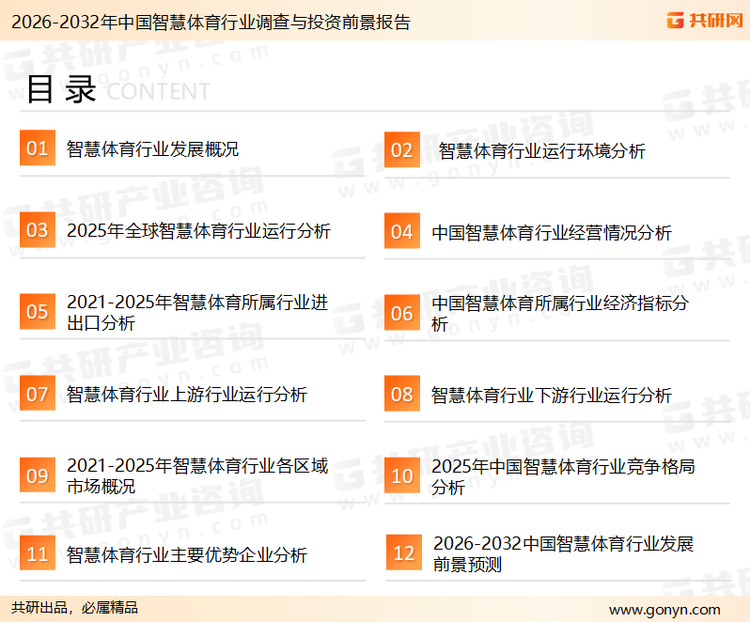The width and height of the screenshot is (750, 622).
Task: Open 智慧体育行业主要优势企业分析 chapter
Action: (187, 554)
